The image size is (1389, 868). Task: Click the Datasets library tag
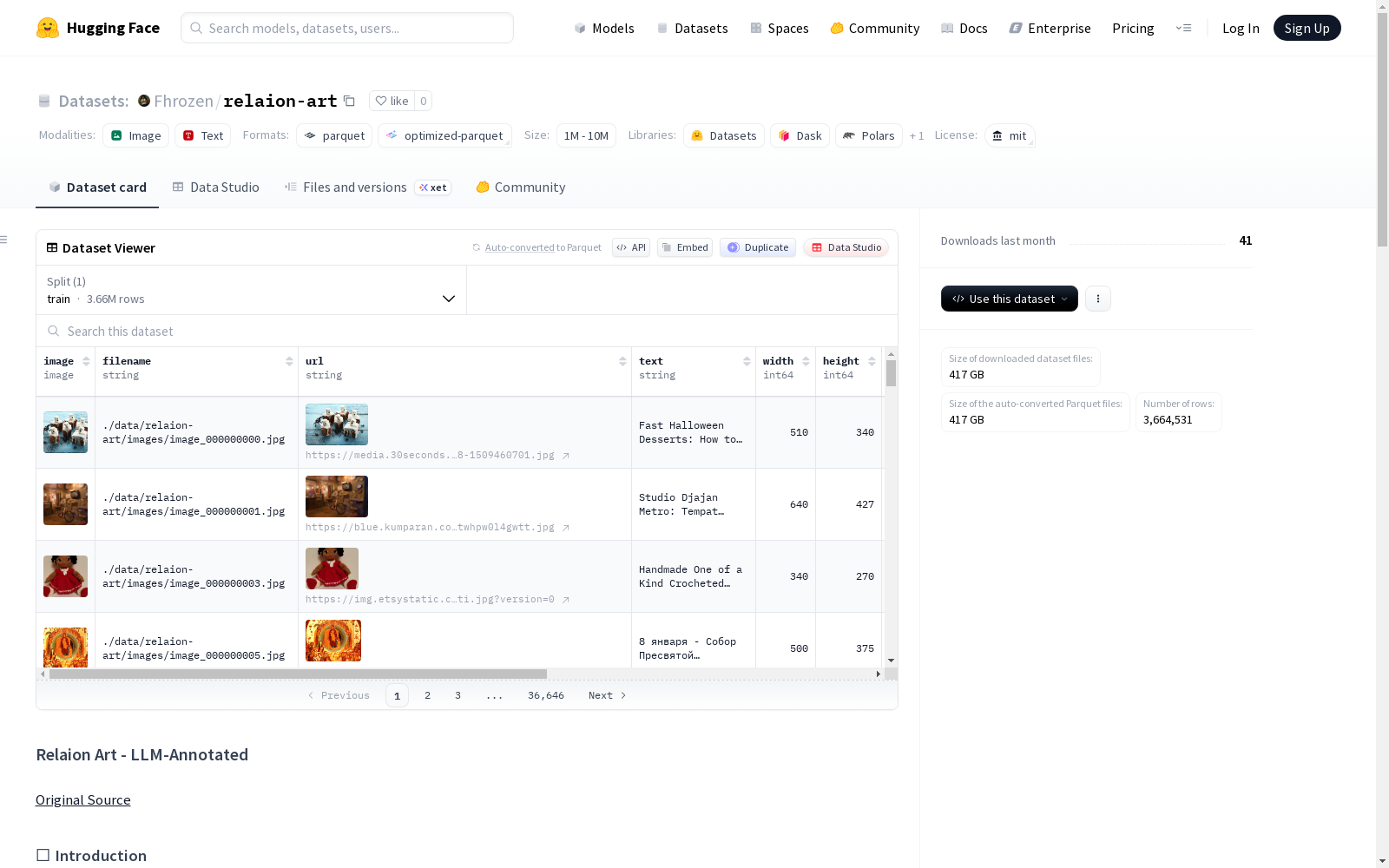(x=724, y=135)
